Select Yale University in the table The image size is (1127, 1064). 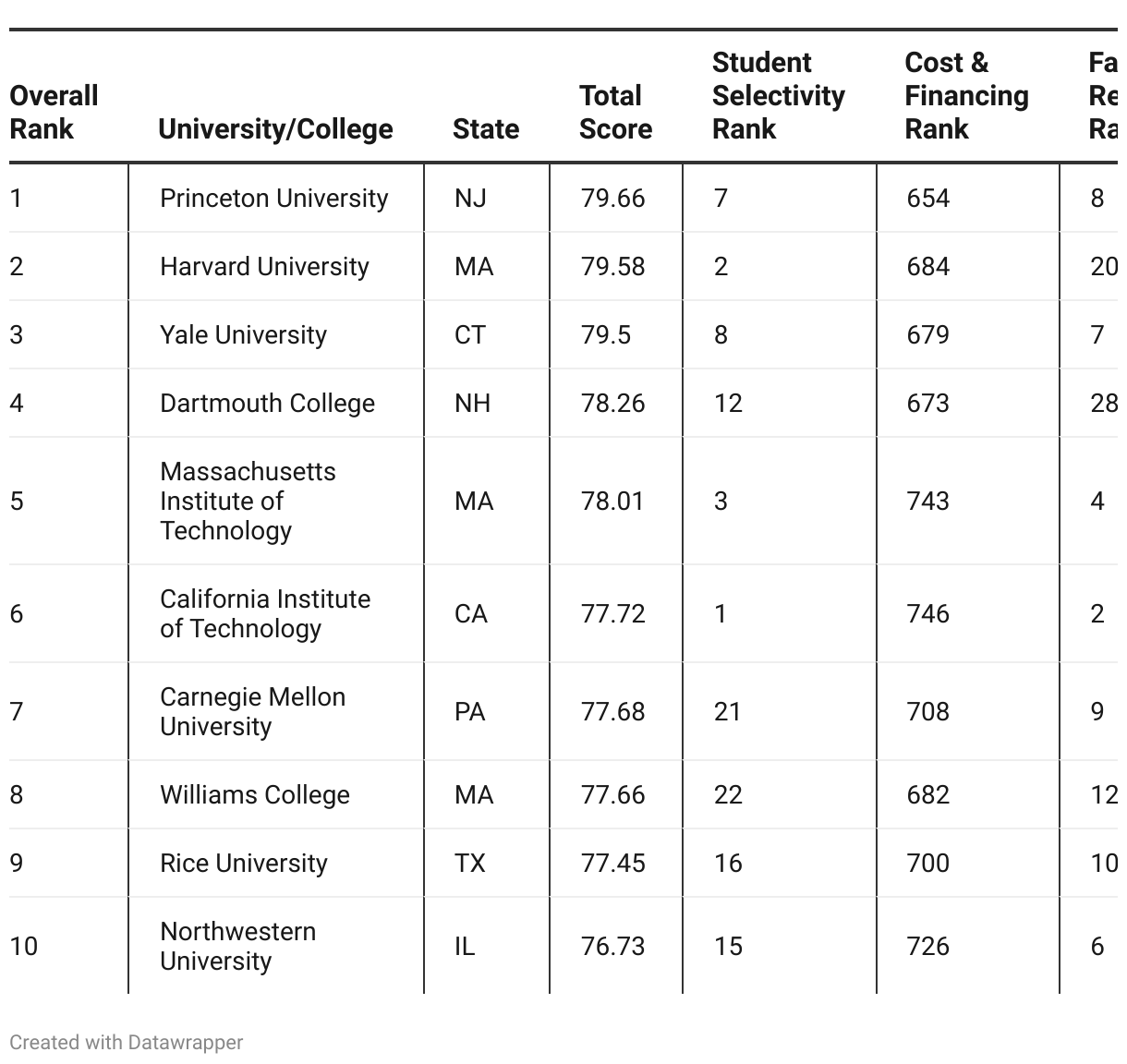243,334
